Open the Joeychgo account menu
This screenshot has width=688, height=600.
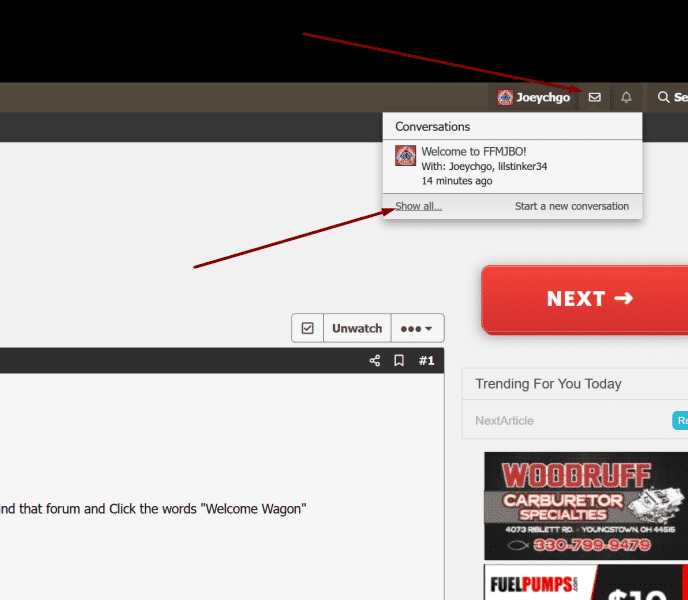pyautogui.click(x=534, y=97)
